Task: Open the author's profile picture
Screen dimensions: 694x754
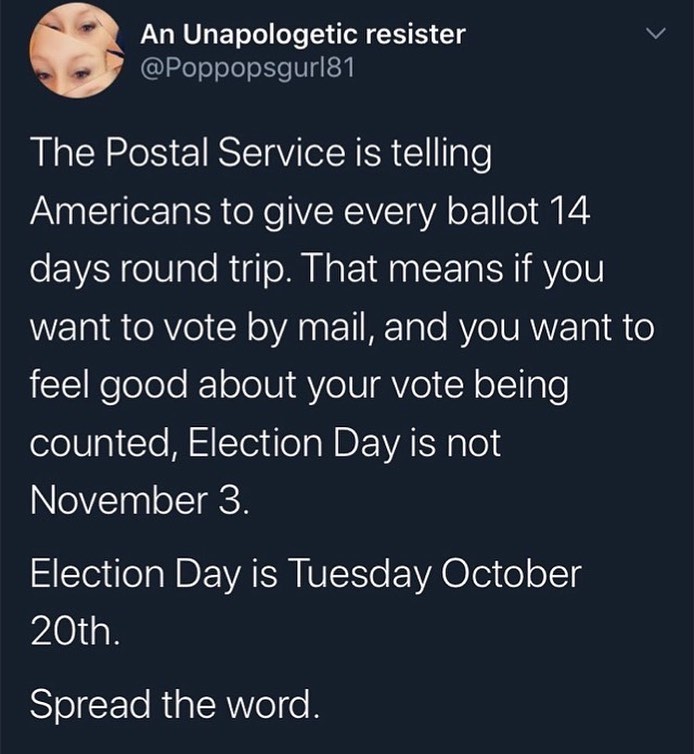Action: (x=76, y=50)
